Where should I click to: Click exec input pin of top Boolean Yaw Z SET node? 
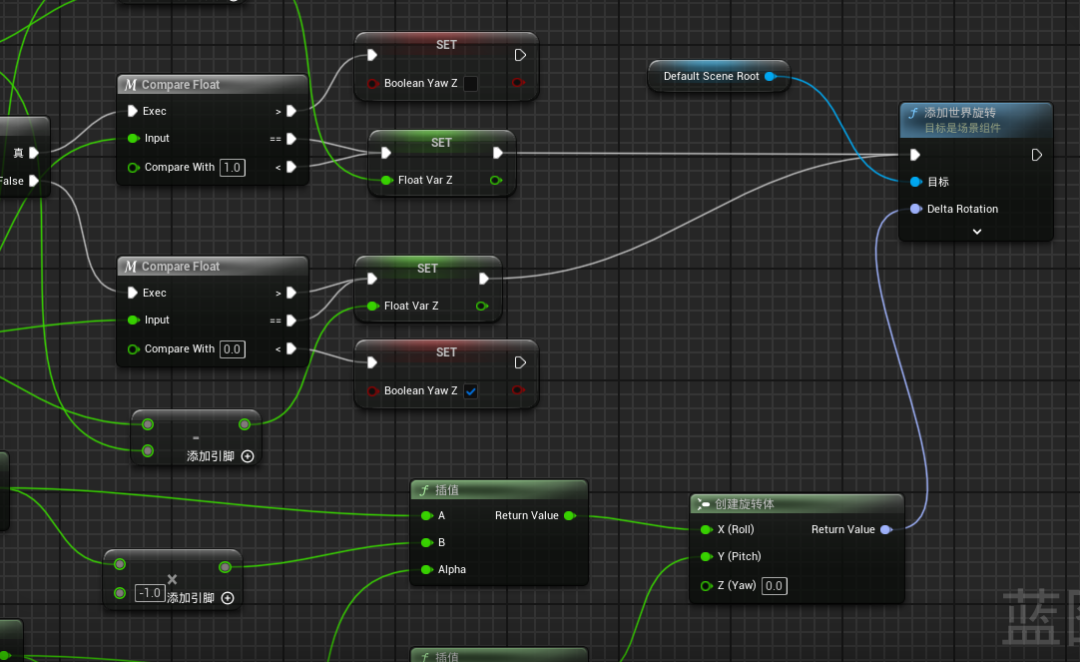(372, 55)
